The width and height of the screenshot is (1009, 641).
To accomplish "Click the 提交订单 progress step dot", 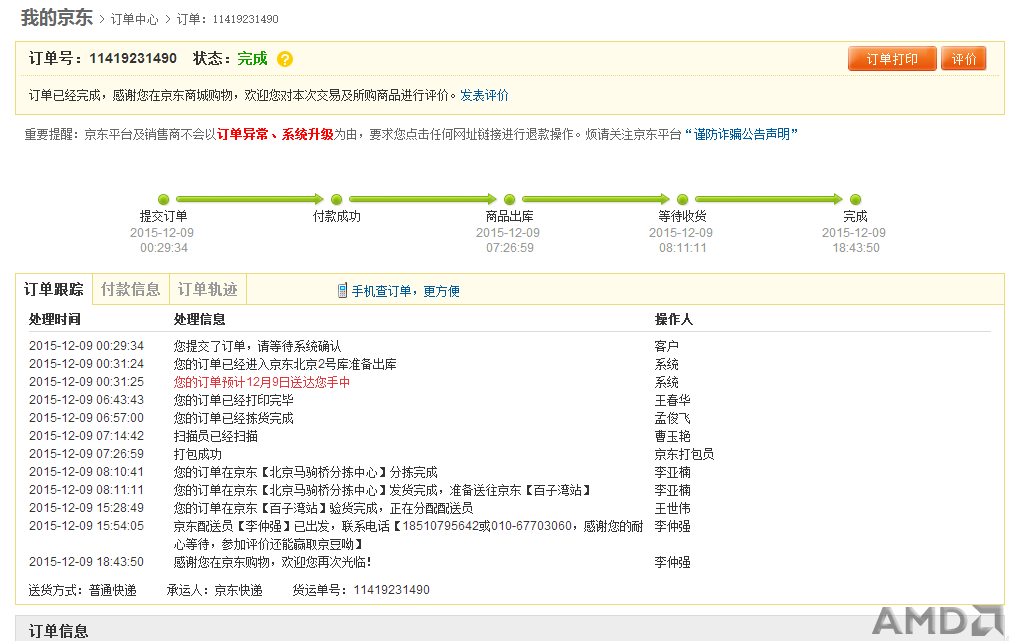I will point(163,200).
